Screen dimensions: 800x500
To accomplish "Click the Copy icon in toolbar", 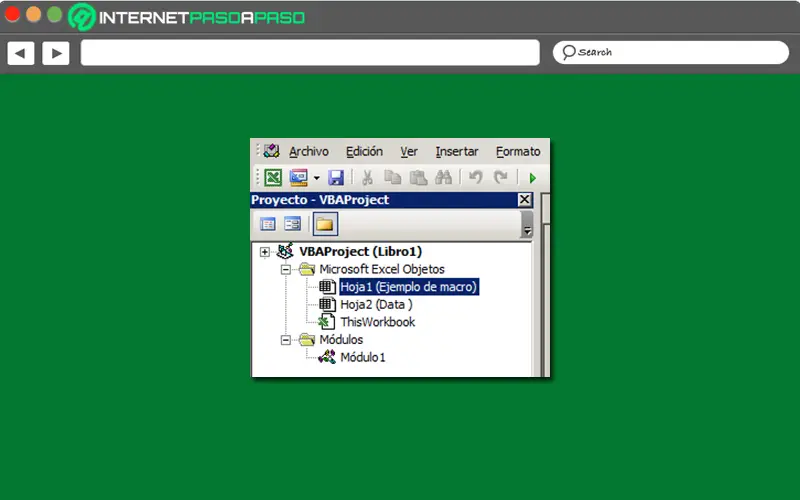I will click(x=392, y=177).
